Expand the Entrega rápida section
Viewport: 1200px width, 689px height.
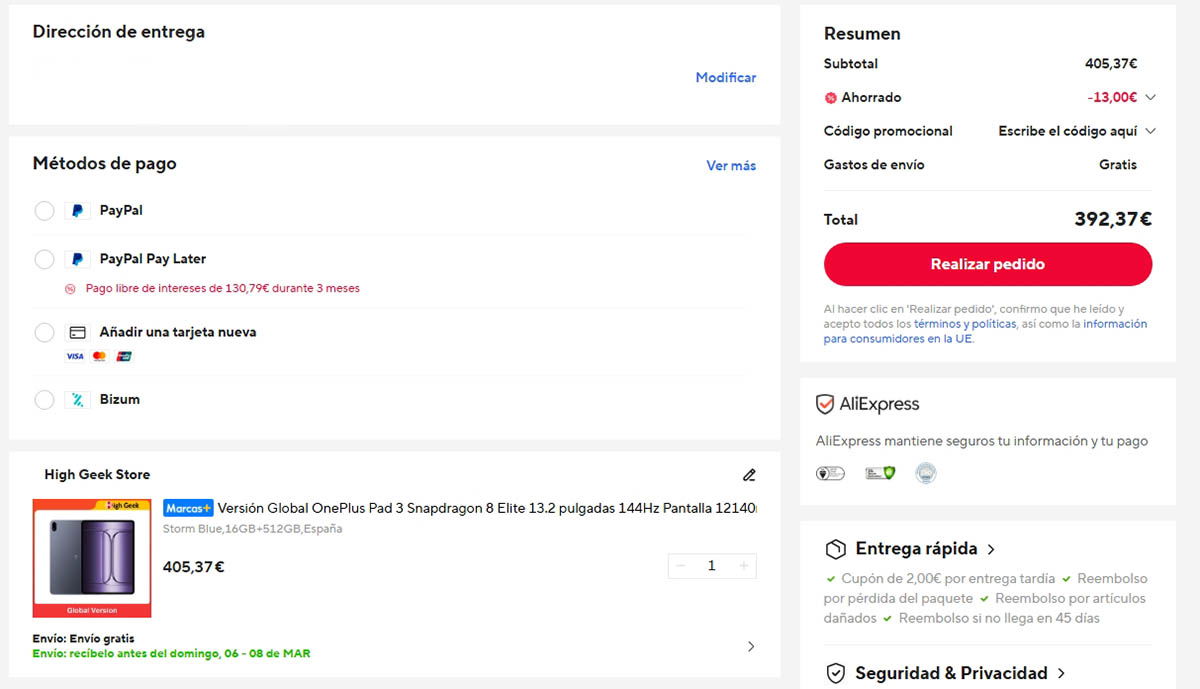(991, 548)
